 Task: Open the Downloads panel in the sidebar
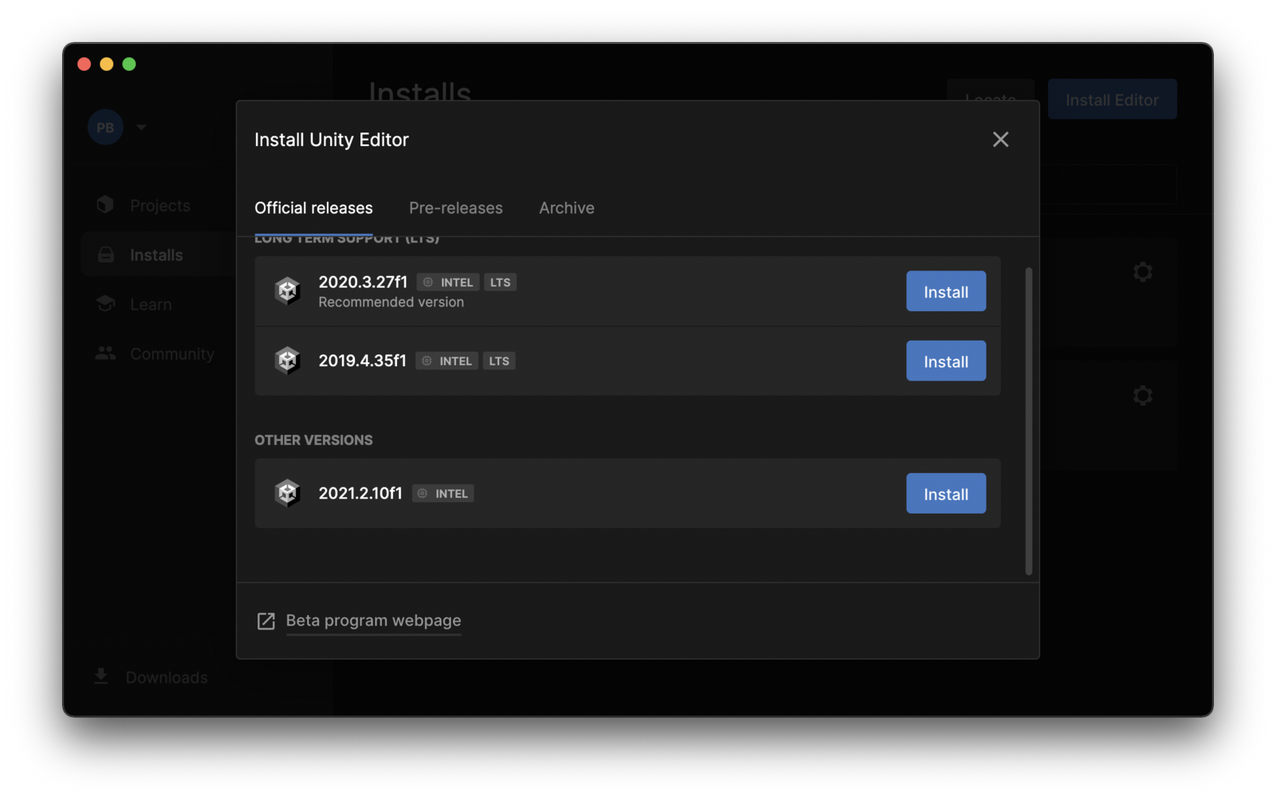point(150,677)
